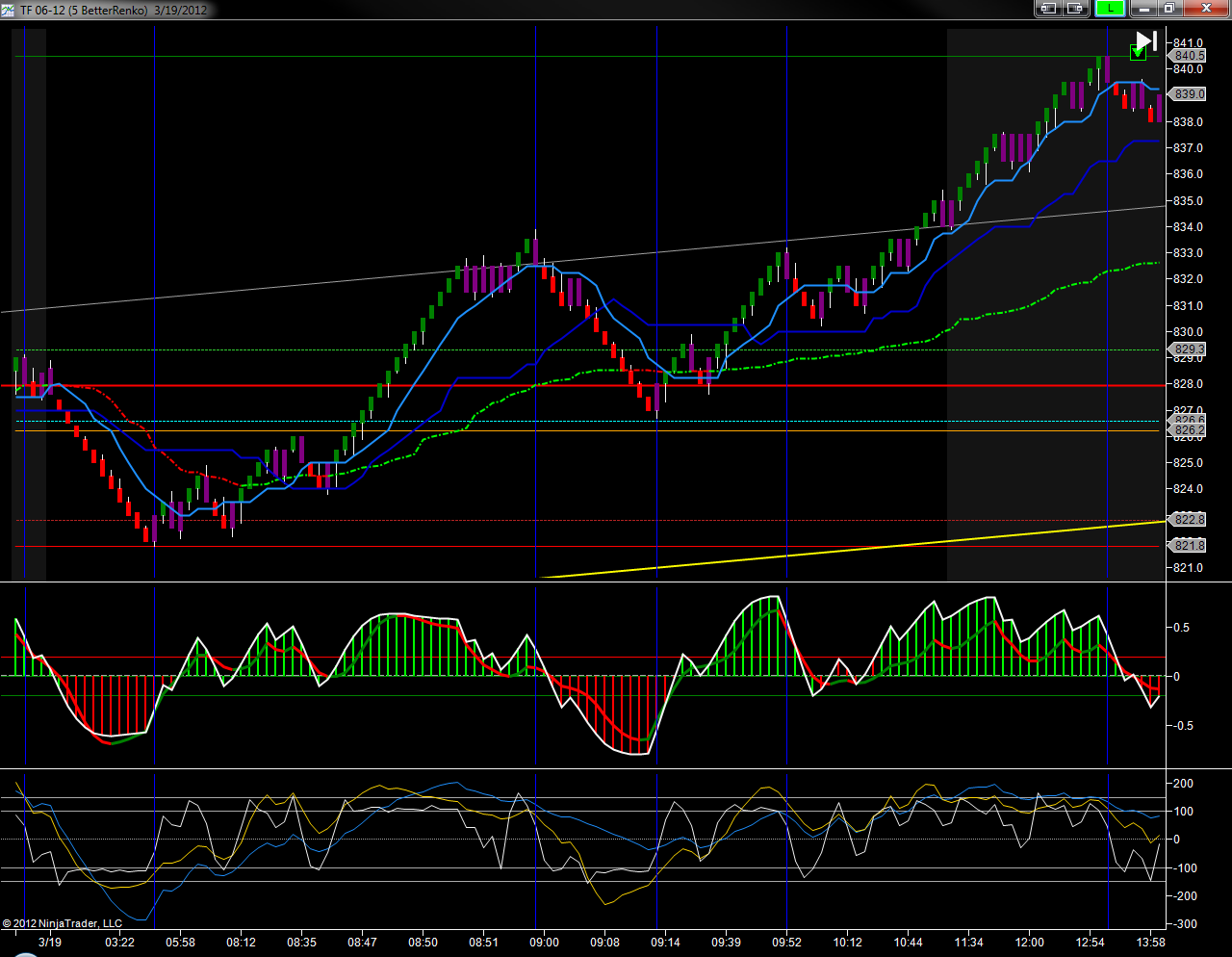Click the 09:52 time axis label

click(786, 943)
